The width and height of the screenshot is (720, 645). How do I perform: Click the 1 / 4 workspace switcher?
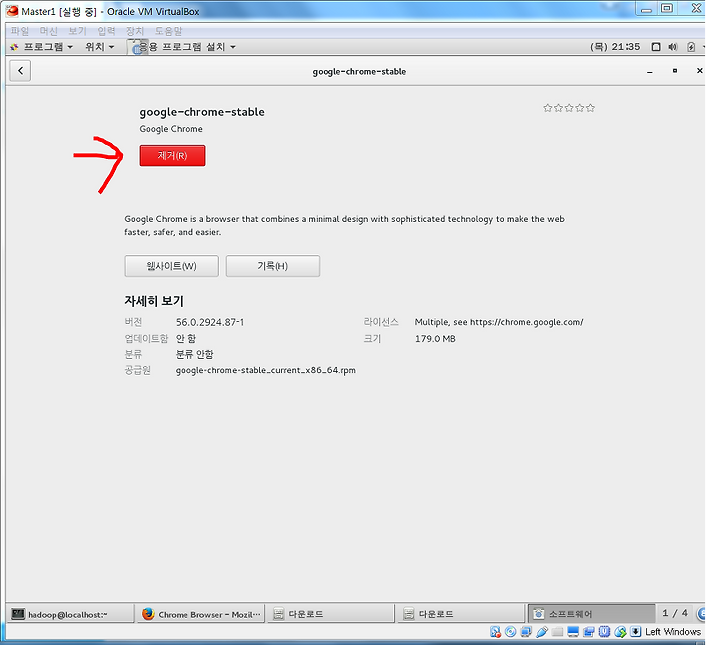click(675, 613)
